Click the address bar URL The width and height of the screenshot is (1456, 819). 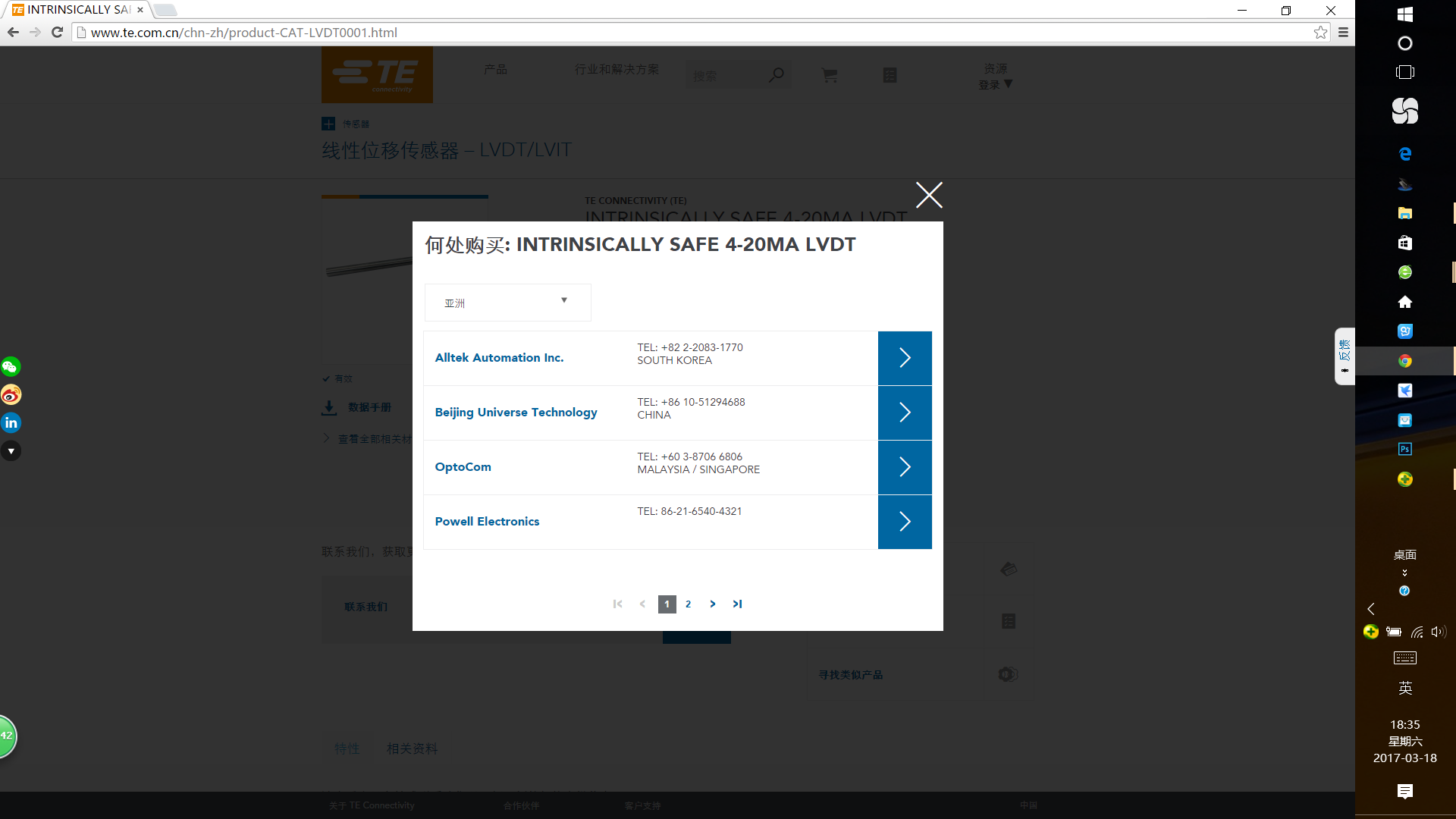[x=243, y=33]
